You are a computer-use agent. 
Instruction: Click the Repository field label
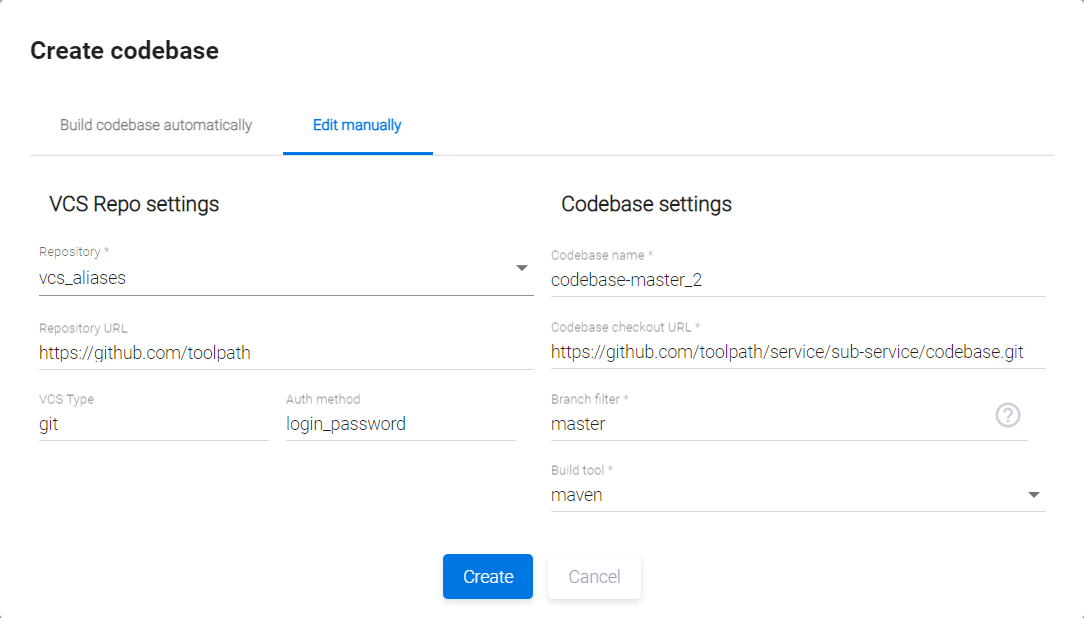[x=74, y=251]
